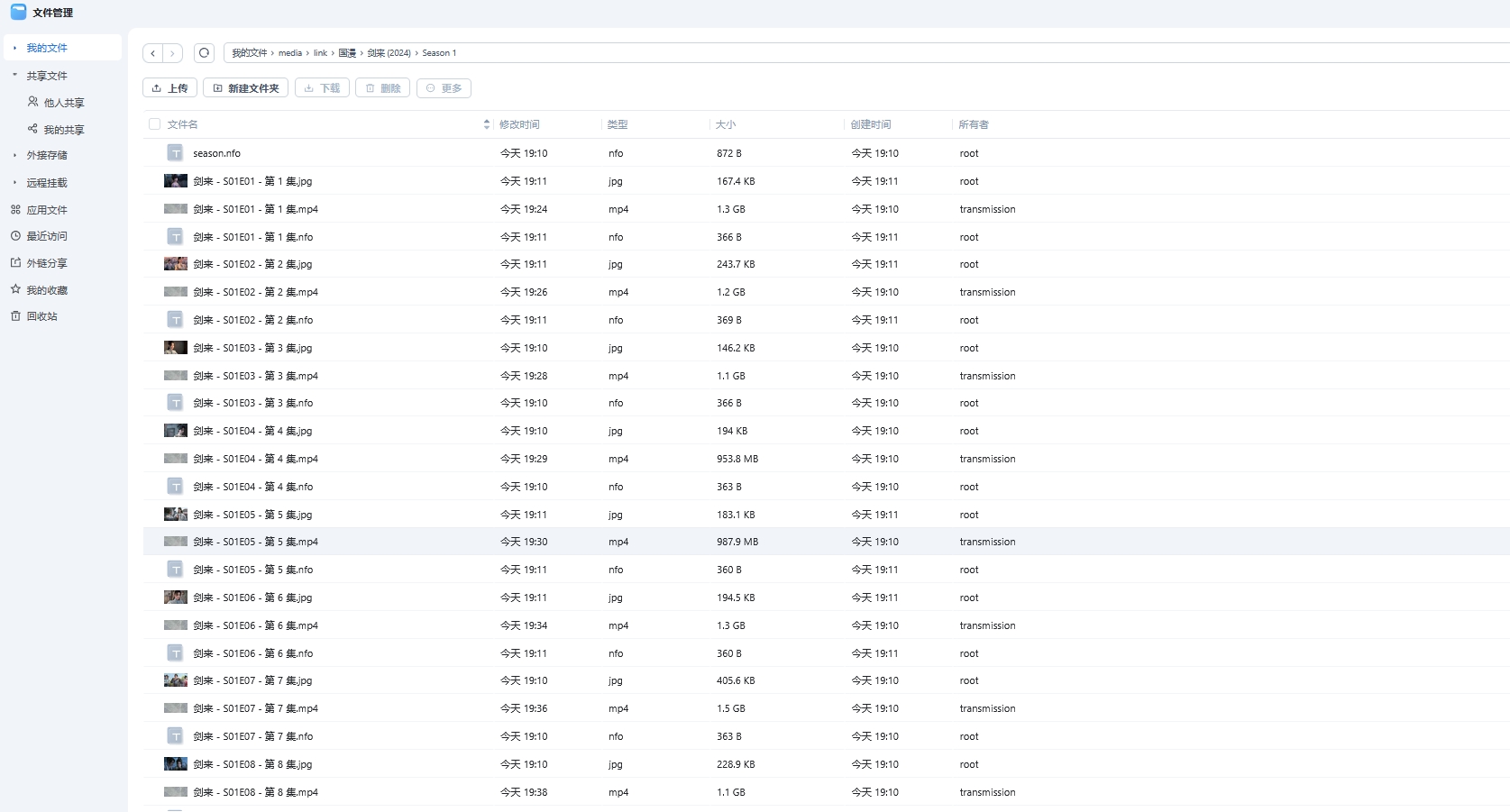
Task: Click the 剑来 - S01E07 - 第 7 集.nfo file icon
Action: [x=176, y=736]
